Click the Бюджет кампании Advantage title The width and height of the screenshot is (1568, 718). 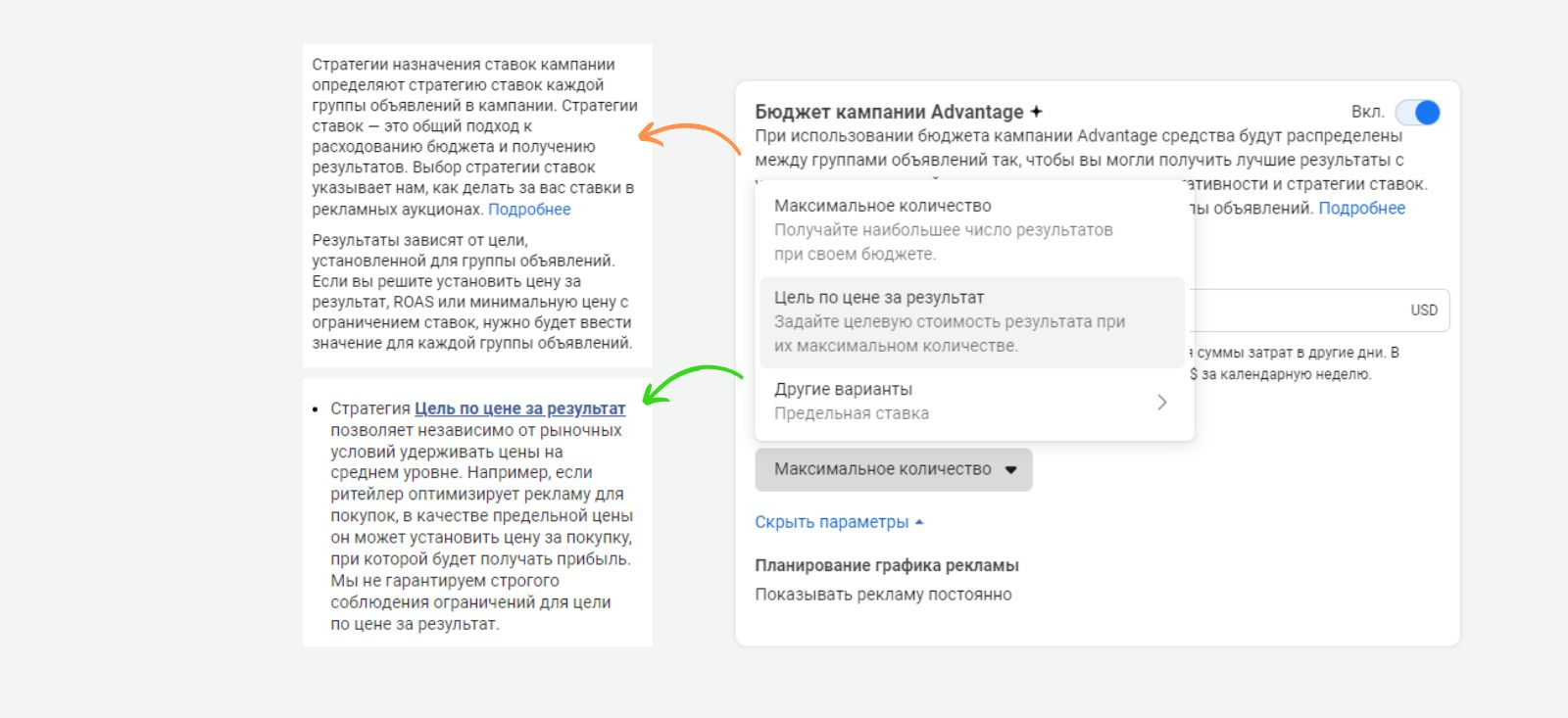(x=889, y=112)
